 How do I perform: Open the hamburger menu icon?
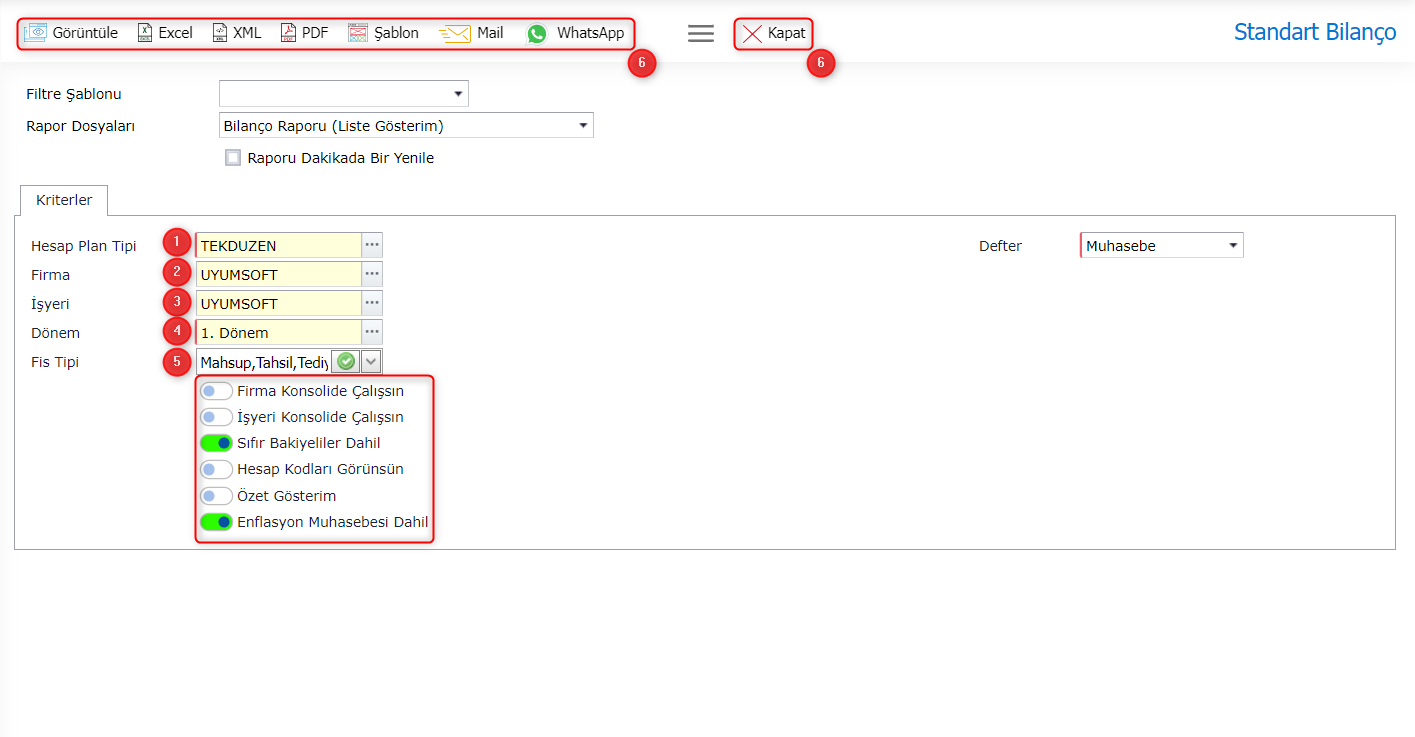click(x=701, y=33)
